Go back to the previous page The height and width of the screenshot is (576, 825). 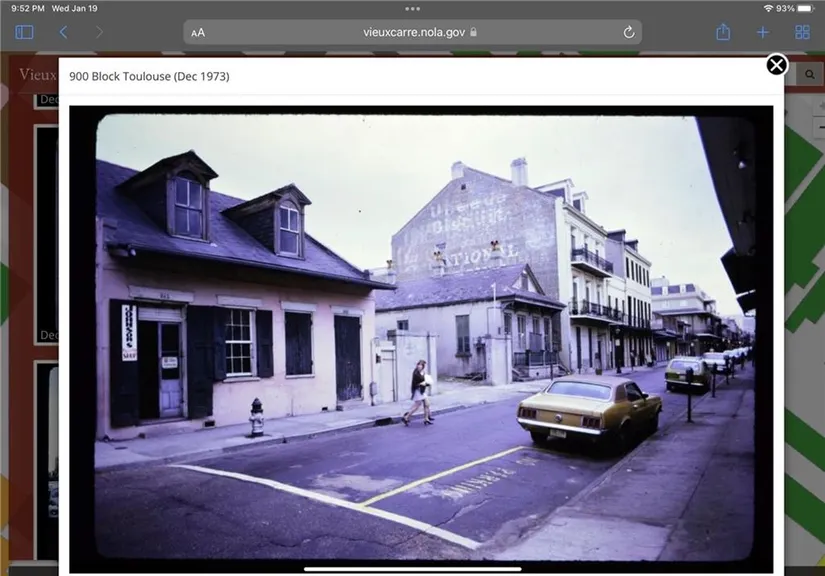tap(64, 32)
